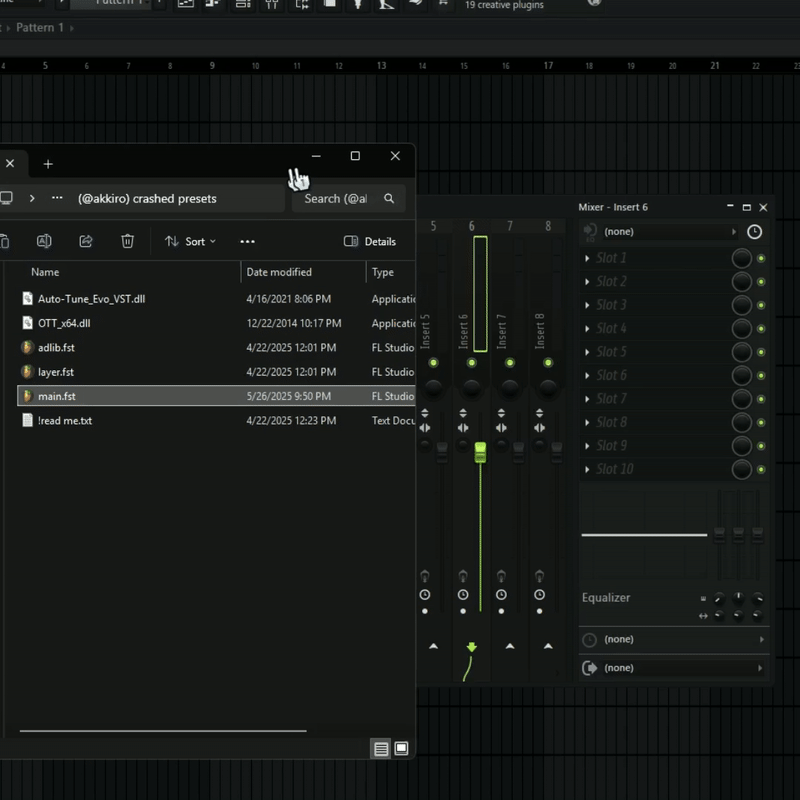Click the Details pane button

tap(370, 241)
